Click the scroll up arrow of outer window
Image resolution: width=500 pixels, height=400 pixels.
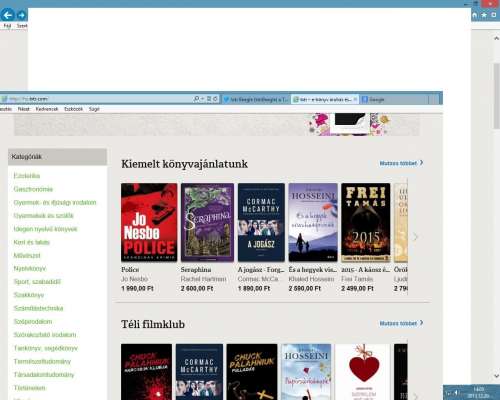tap(496, 38)
